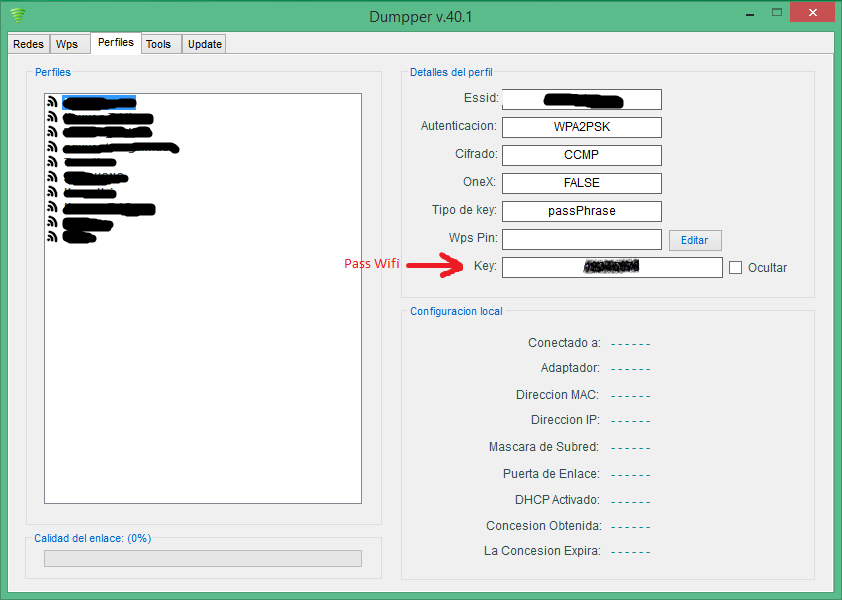The height and width of the screenshot is (600, 842).
Task: Click the 'Direccion IP:' label
Action: (x=565, y=420)
